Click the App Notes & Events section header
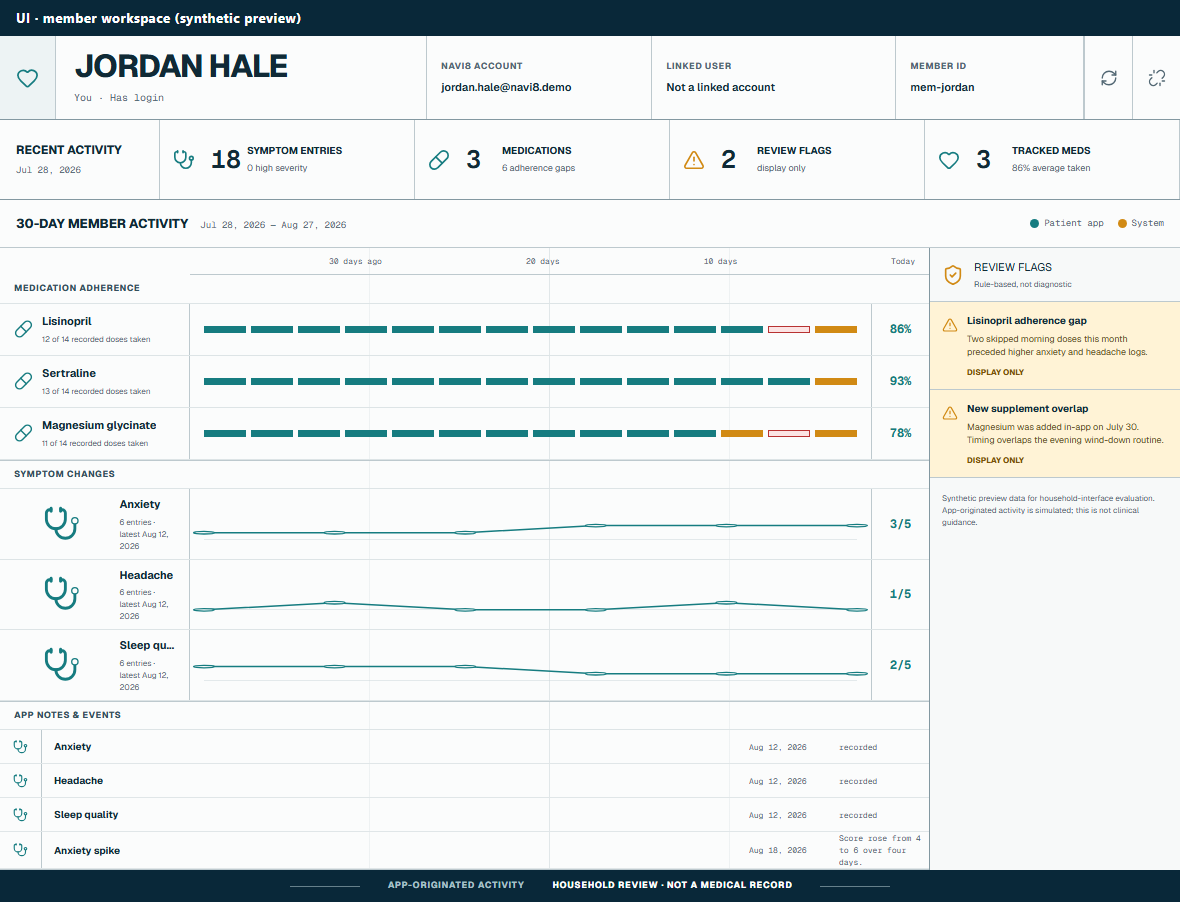Screen dimensions: 1180x902 68,715
